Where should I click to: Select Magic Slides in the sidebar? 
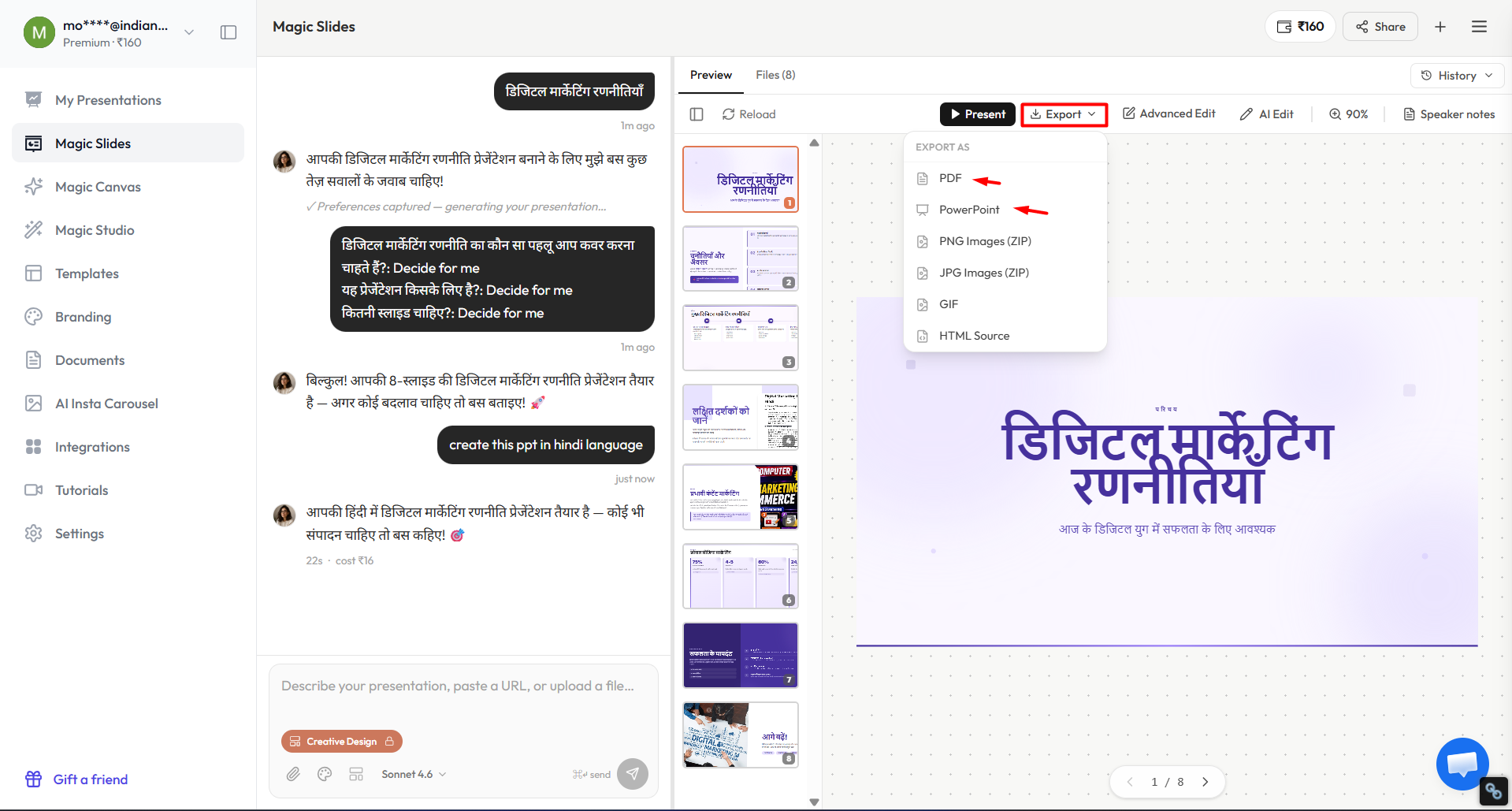128,143
